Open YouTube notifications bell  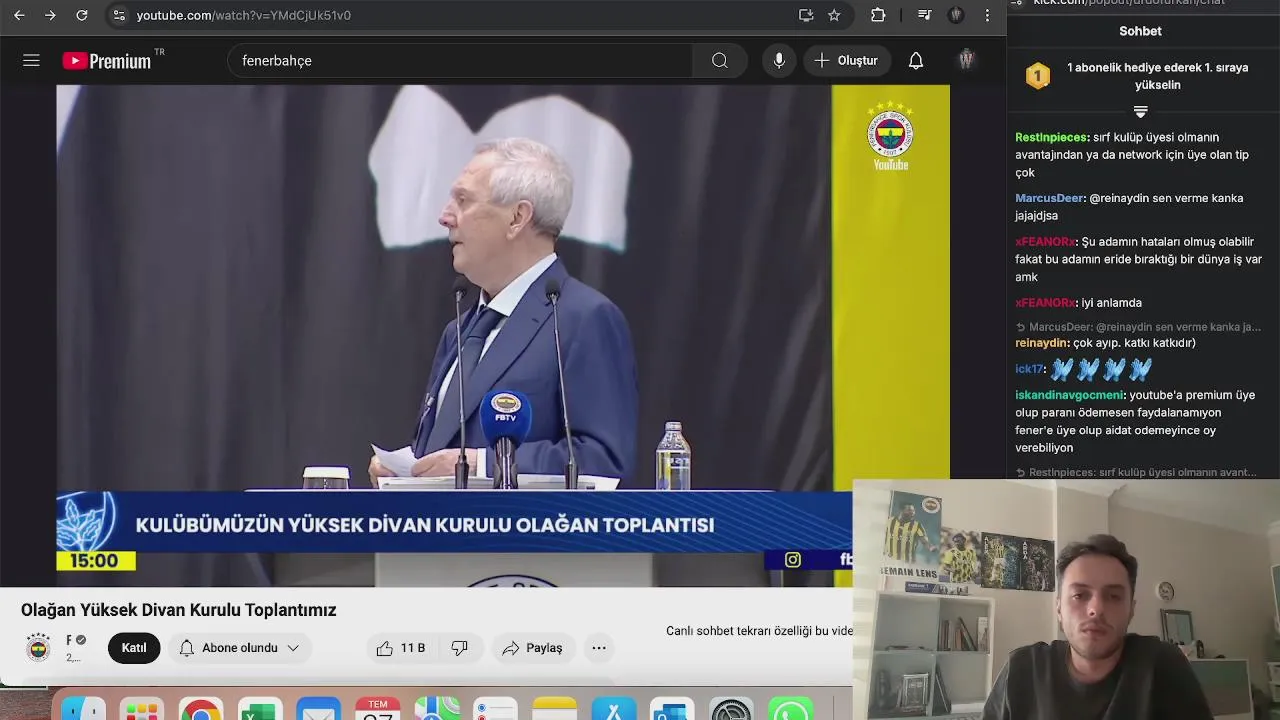(916, 61)
